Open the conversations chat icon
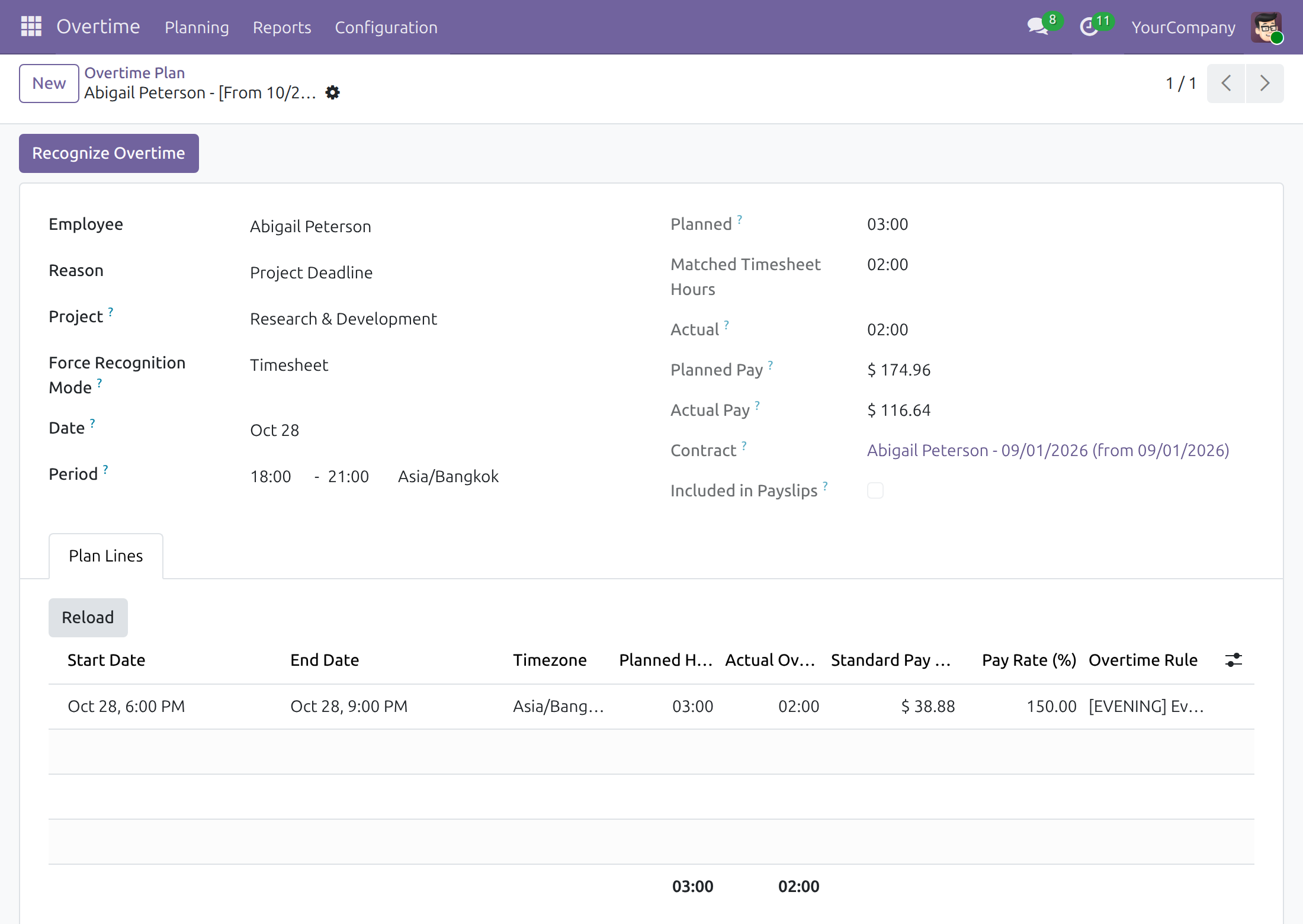 coord(1038,27)
